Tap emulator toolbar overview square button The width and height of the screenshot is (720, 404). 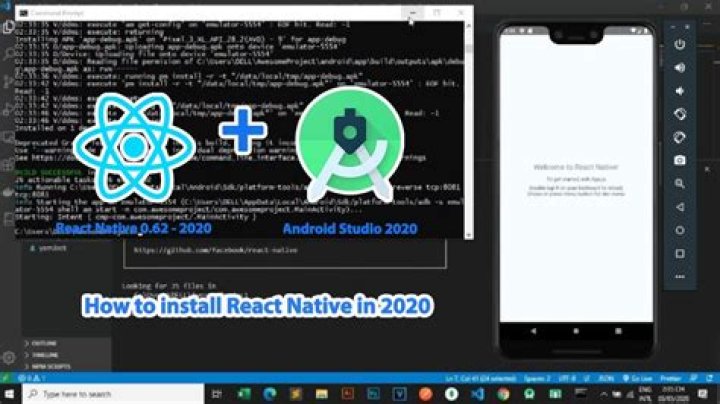pyautogui.click(x=680, y=253)
